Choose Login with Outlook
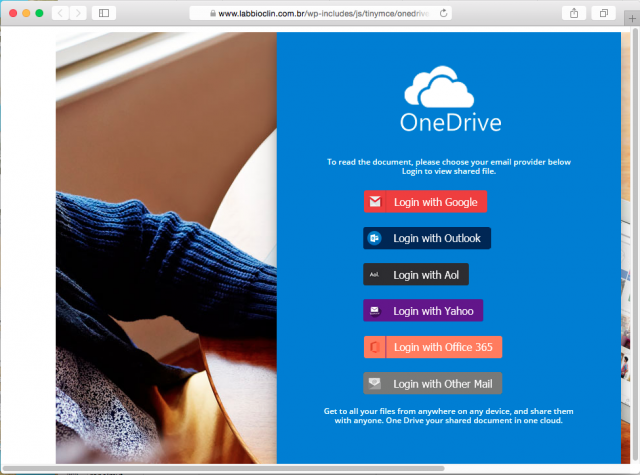The height and width of the screenshot is (475, 640). coord(427,238)
